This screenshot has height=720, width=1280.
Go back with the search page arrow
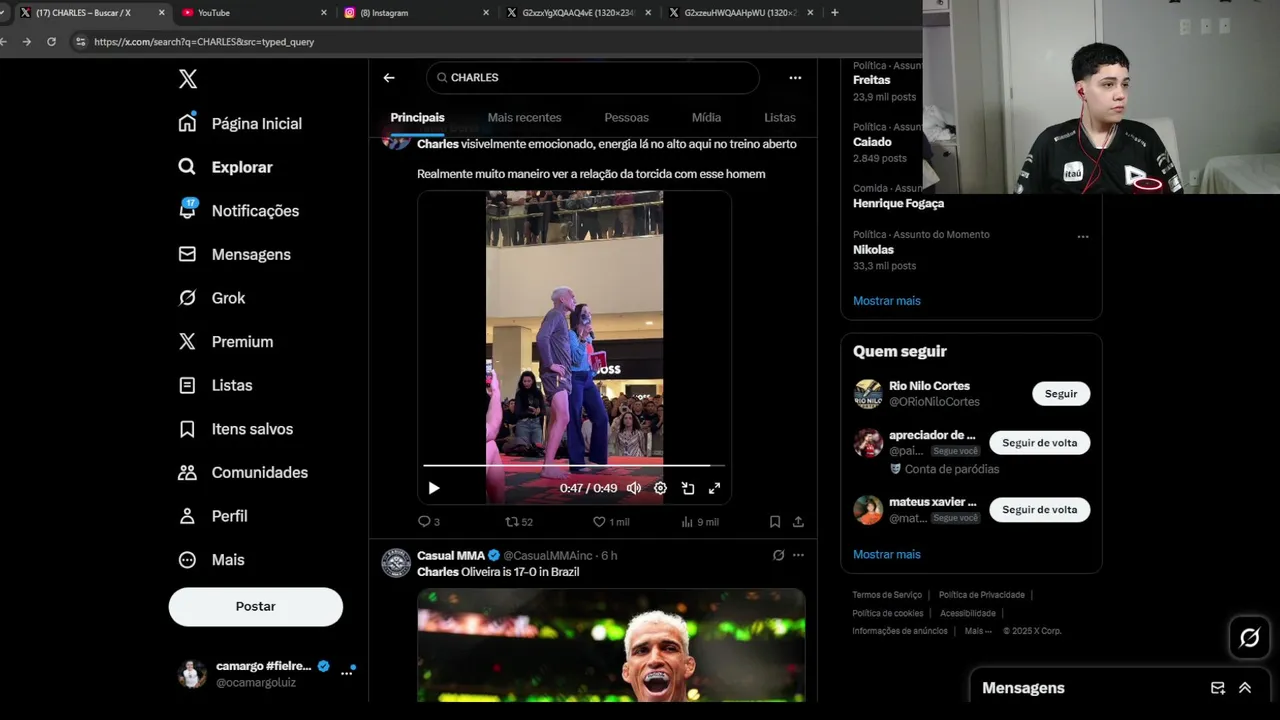(389, 77)
